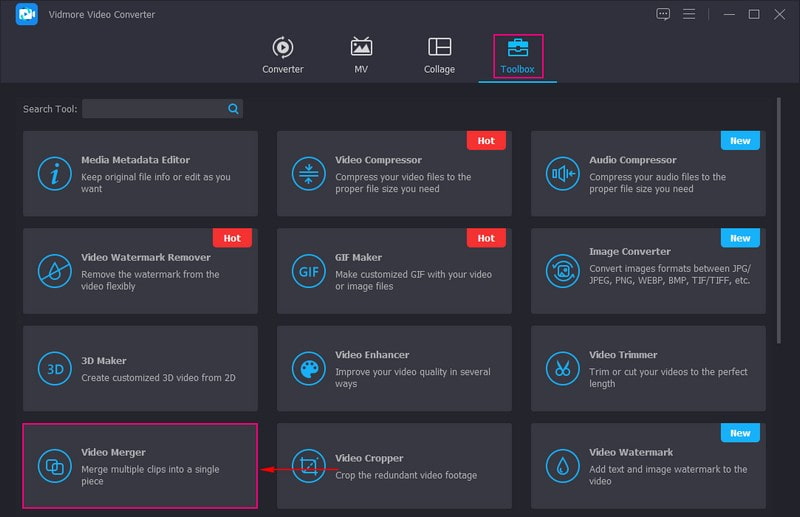Open the Video Watermark droplet icon

[x=562, y=466]
